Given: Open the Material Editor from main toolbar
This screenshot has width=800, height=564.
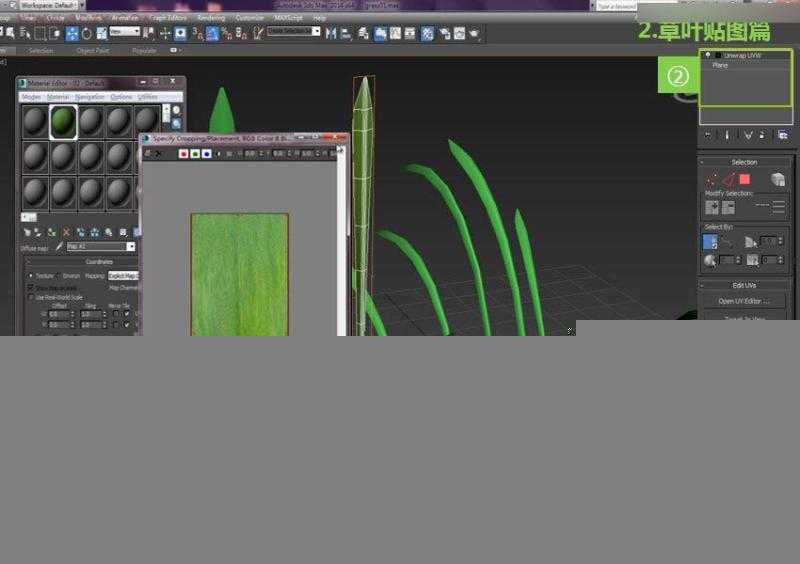Looking at the screenshot, I should point(428,34).
